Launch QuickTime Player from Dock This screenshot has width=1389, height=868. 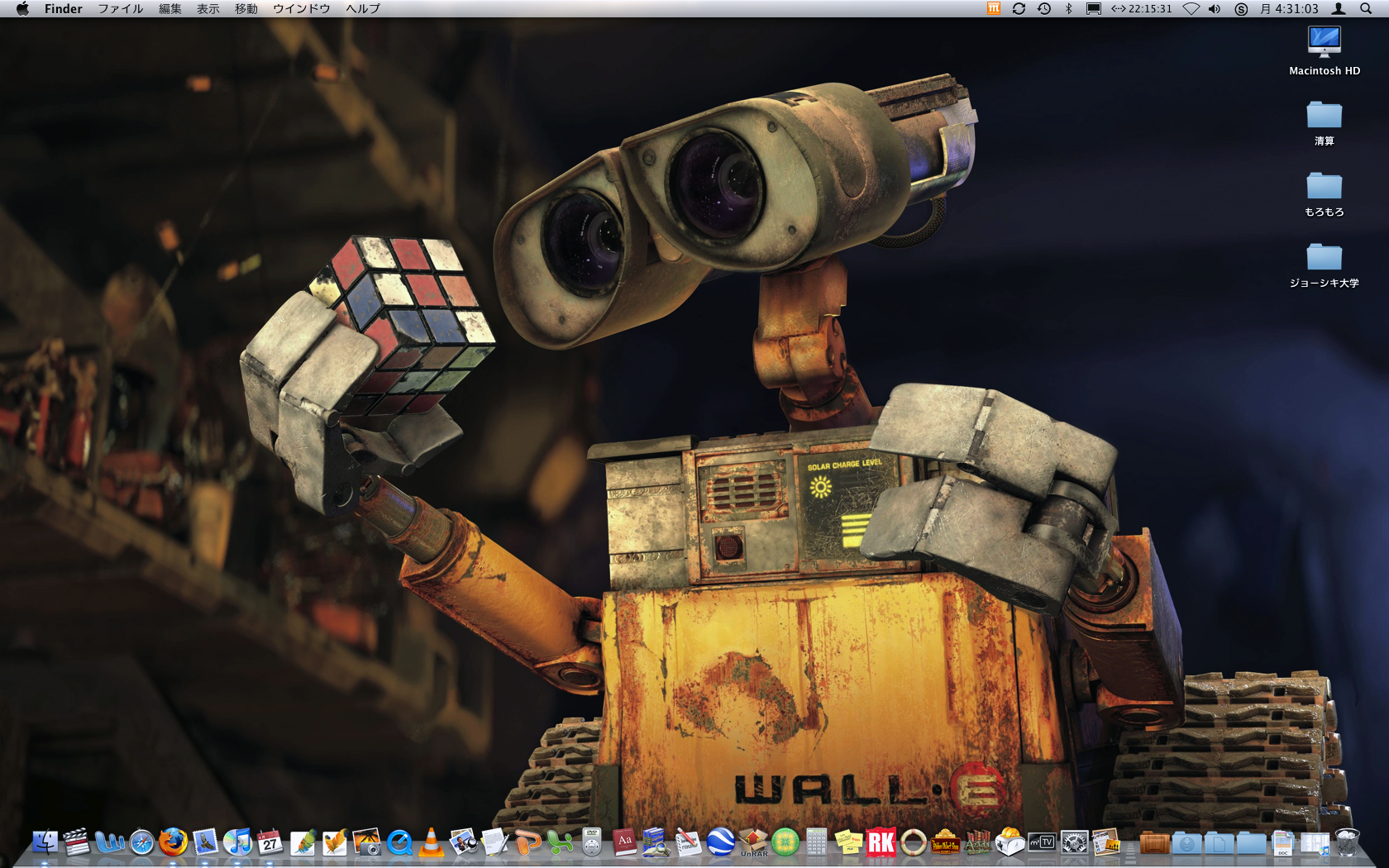click(399, 842)
